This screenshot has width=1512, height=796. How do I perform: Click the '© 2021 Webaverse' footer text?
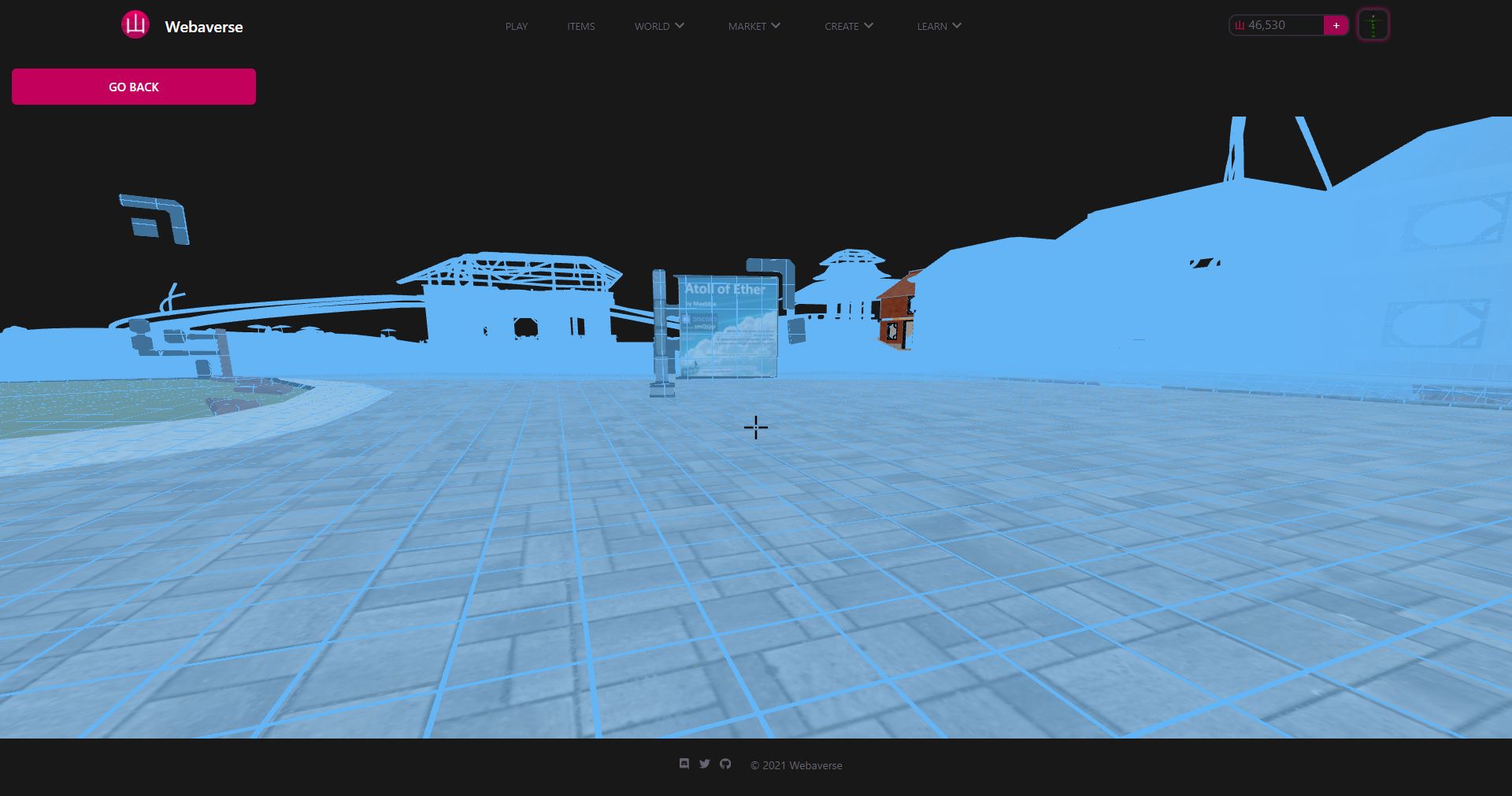pos(796,765)
